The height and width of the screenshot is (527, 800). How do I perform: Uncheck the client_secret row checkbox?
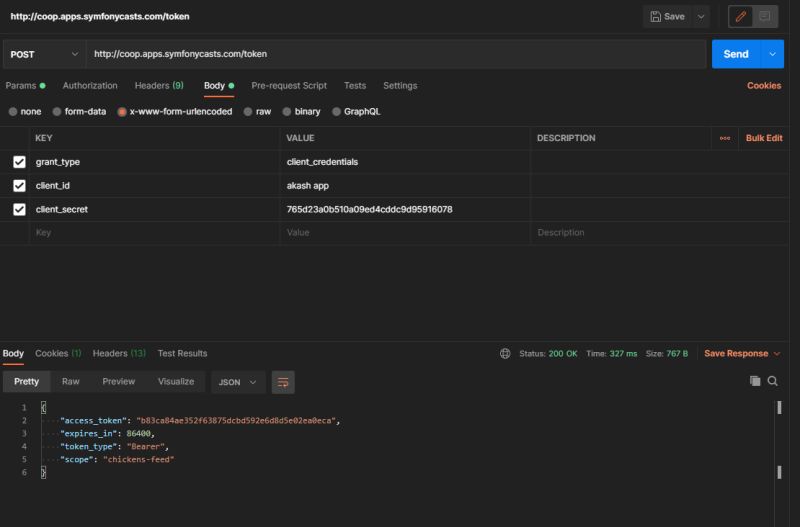19,210
